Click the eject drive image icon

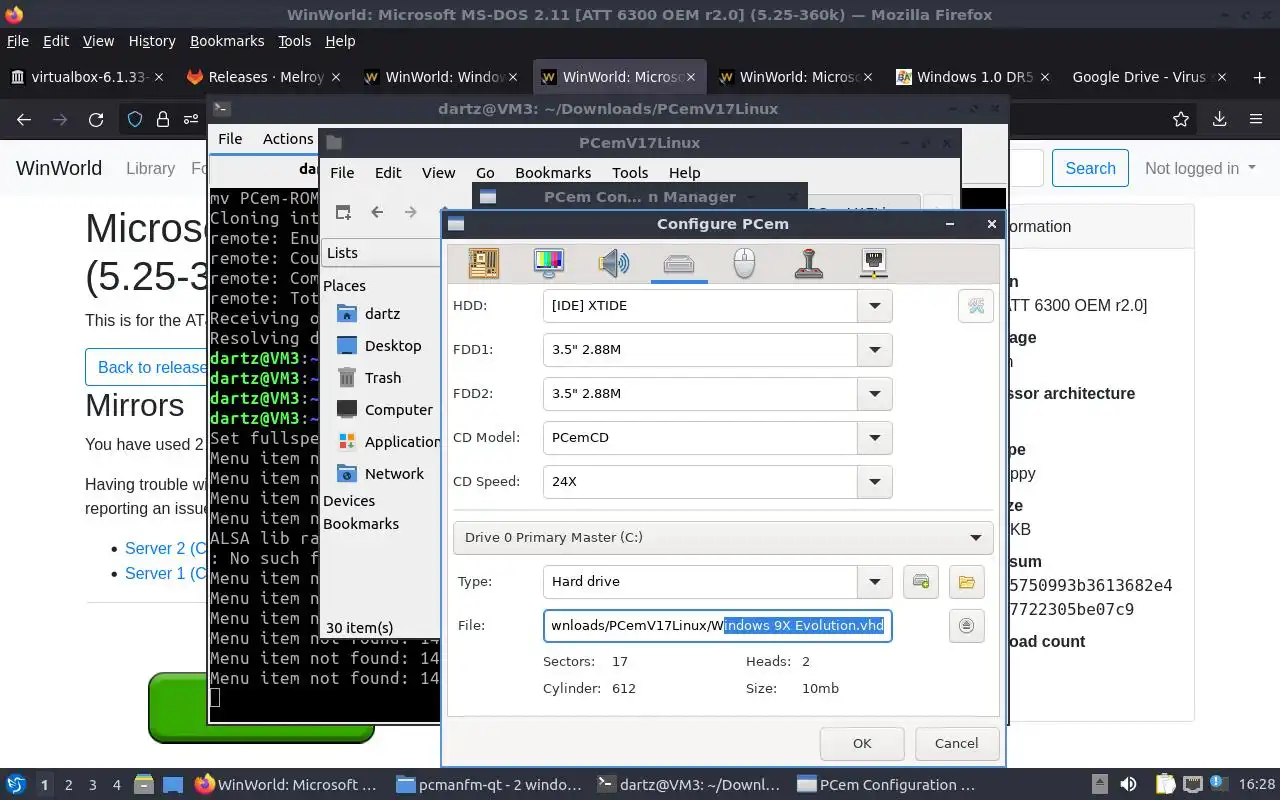966,626
